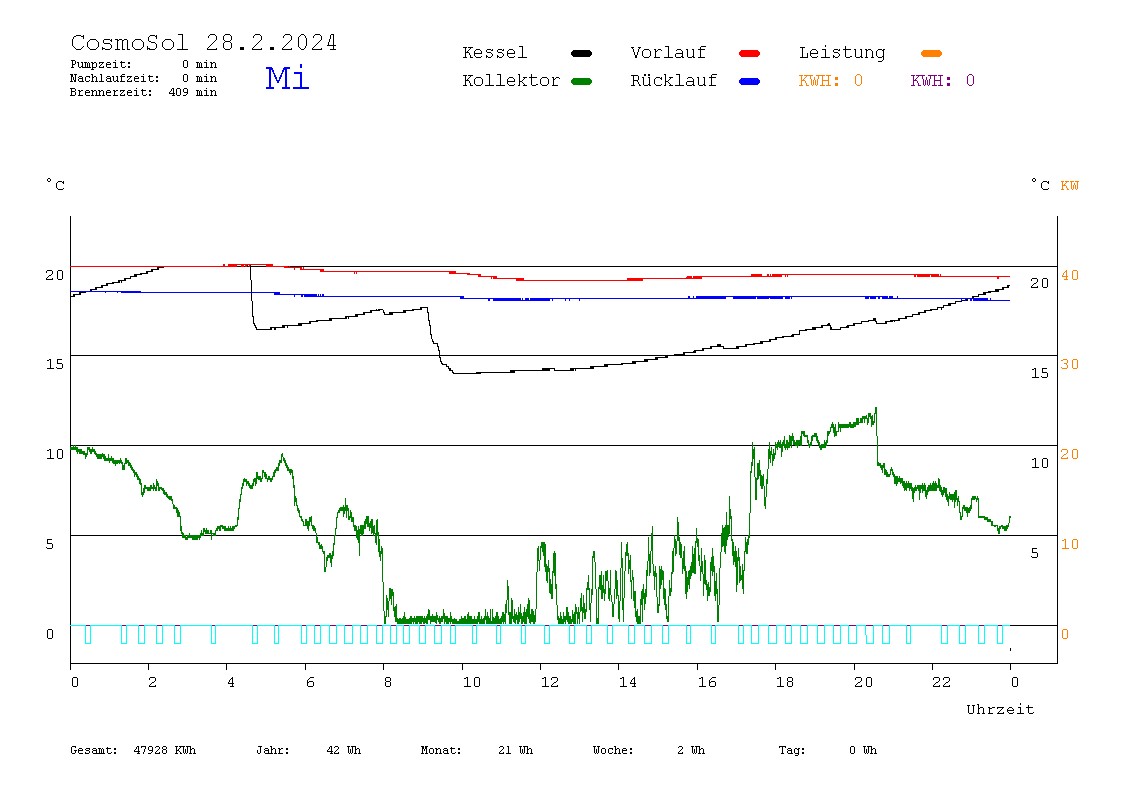Select the orange "KW" unit label
Image resolution: width=1148 pixels, height=812 pixels.
coord(1070,185)
